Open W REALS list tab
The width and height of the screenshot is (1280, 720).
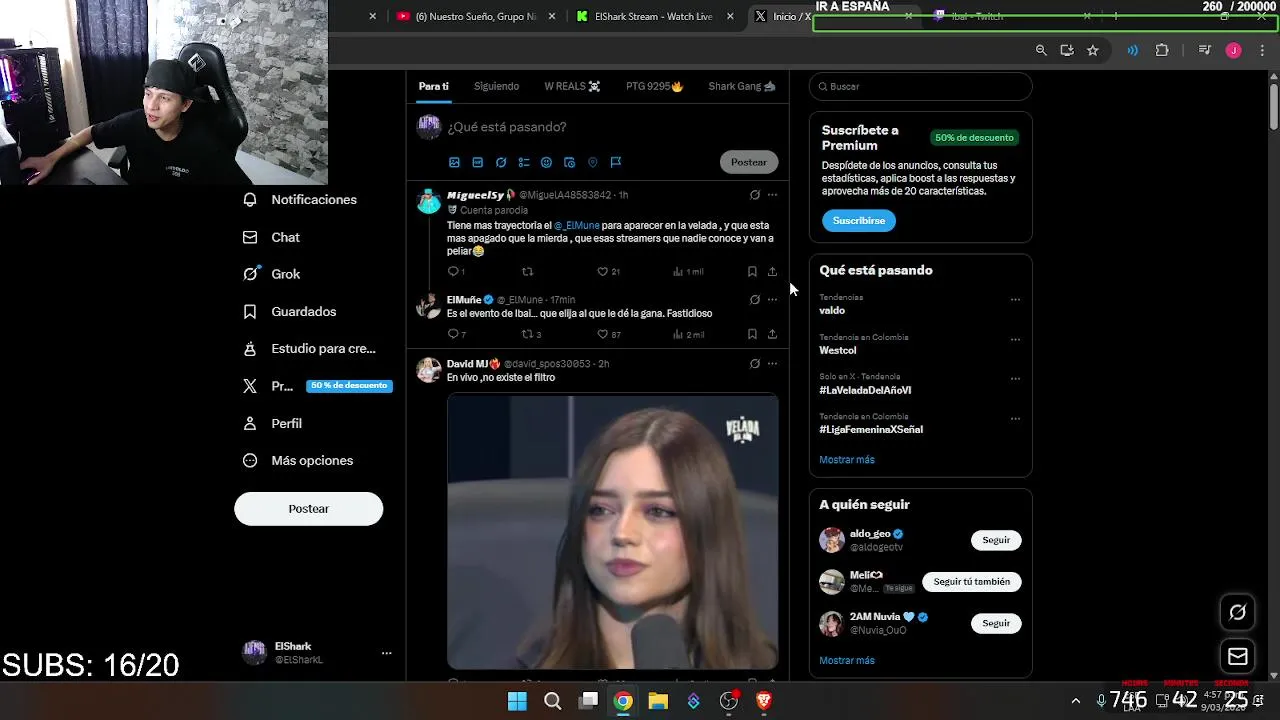point(572,86)
